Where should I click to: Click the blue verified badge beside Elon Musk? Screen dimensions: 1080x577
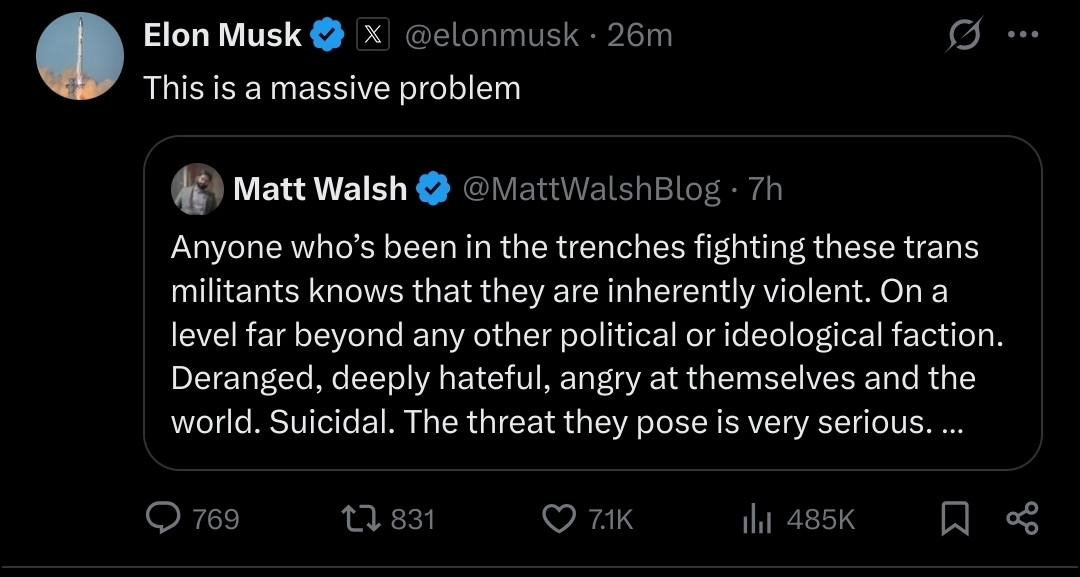327,36
